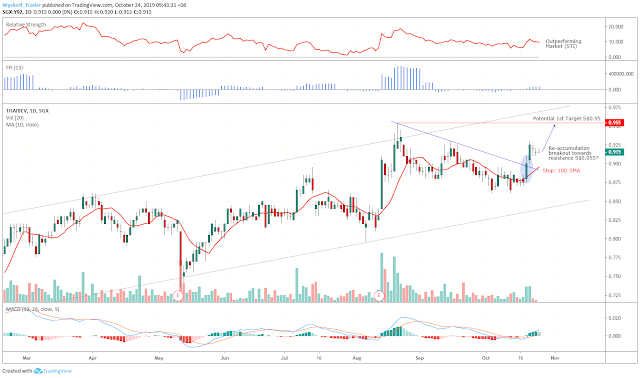Screen dimensions: 640x378
Task: Click the 0.850 price scale label
Action: point(615,201)
